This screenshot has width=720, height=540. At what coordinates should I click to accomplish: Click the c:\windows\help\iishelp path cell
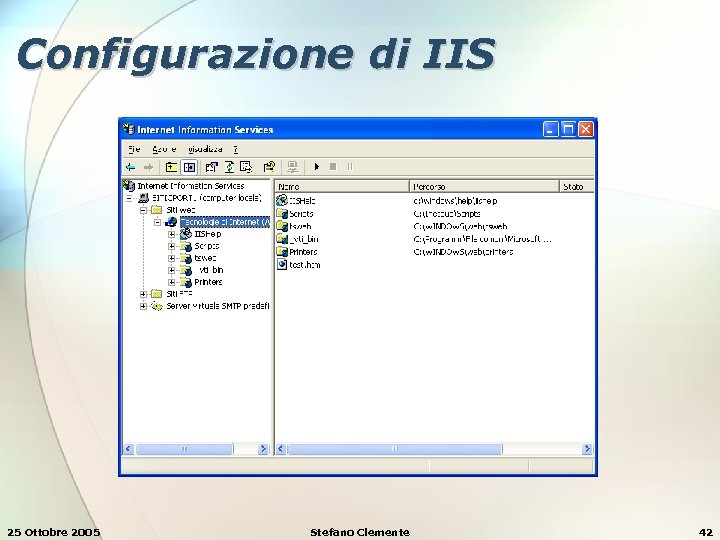(456, 201)
